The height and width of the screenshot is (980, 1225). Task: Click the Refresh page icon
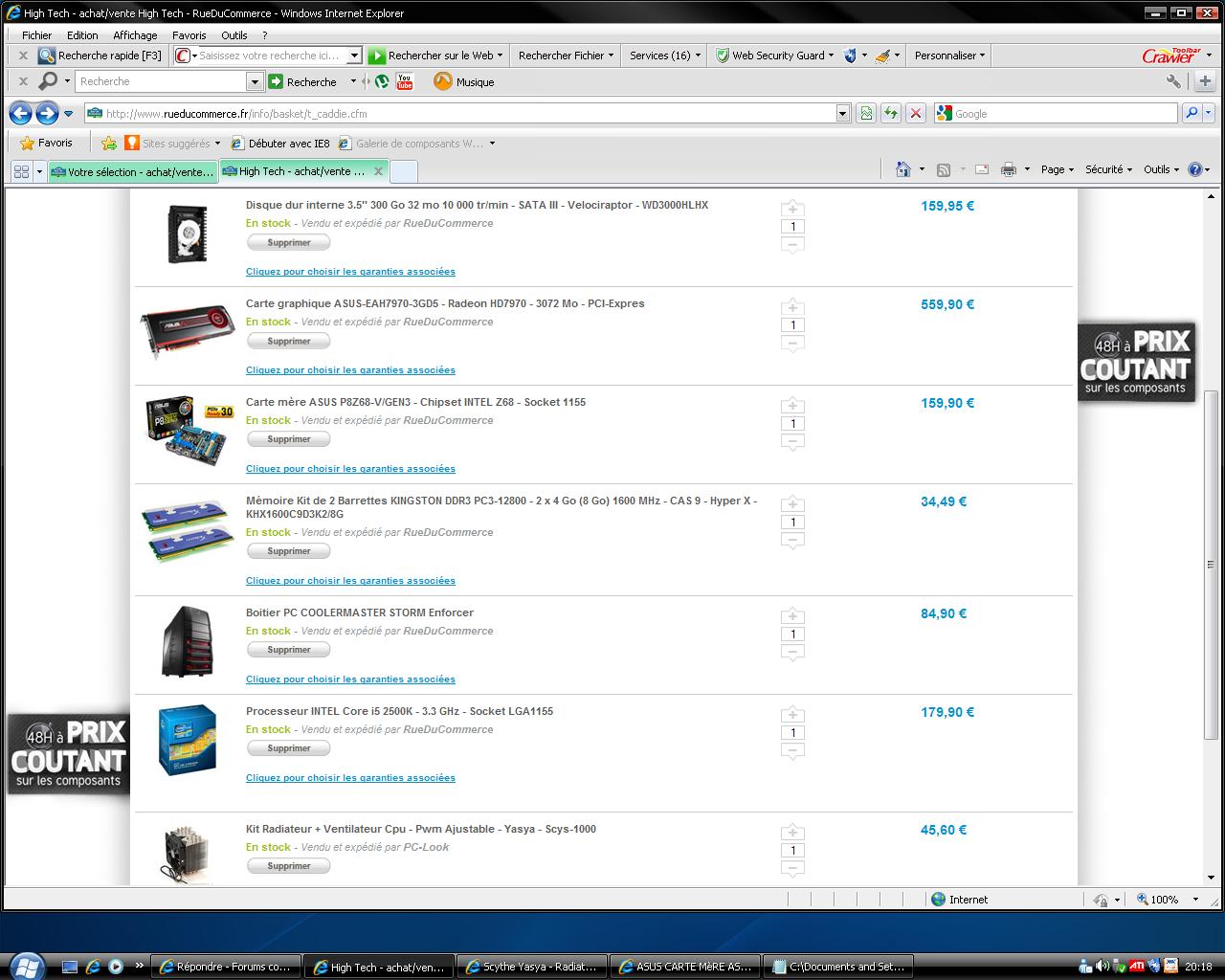tap(891, 114)
